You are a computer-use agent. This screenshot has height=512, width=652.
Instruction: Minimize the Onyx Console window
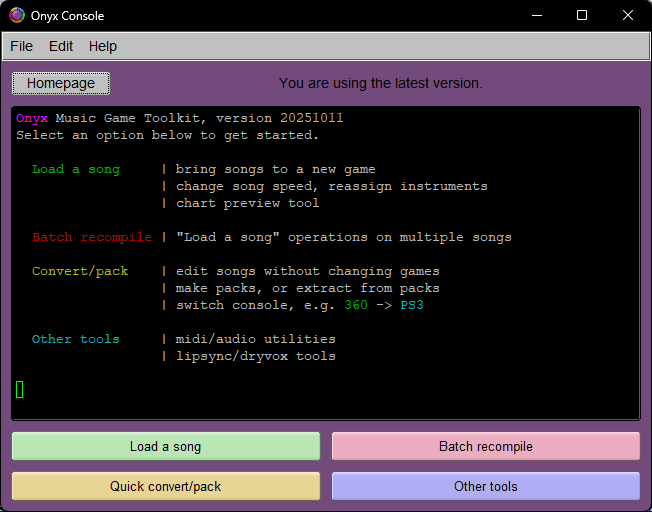(x=537, y=16)
